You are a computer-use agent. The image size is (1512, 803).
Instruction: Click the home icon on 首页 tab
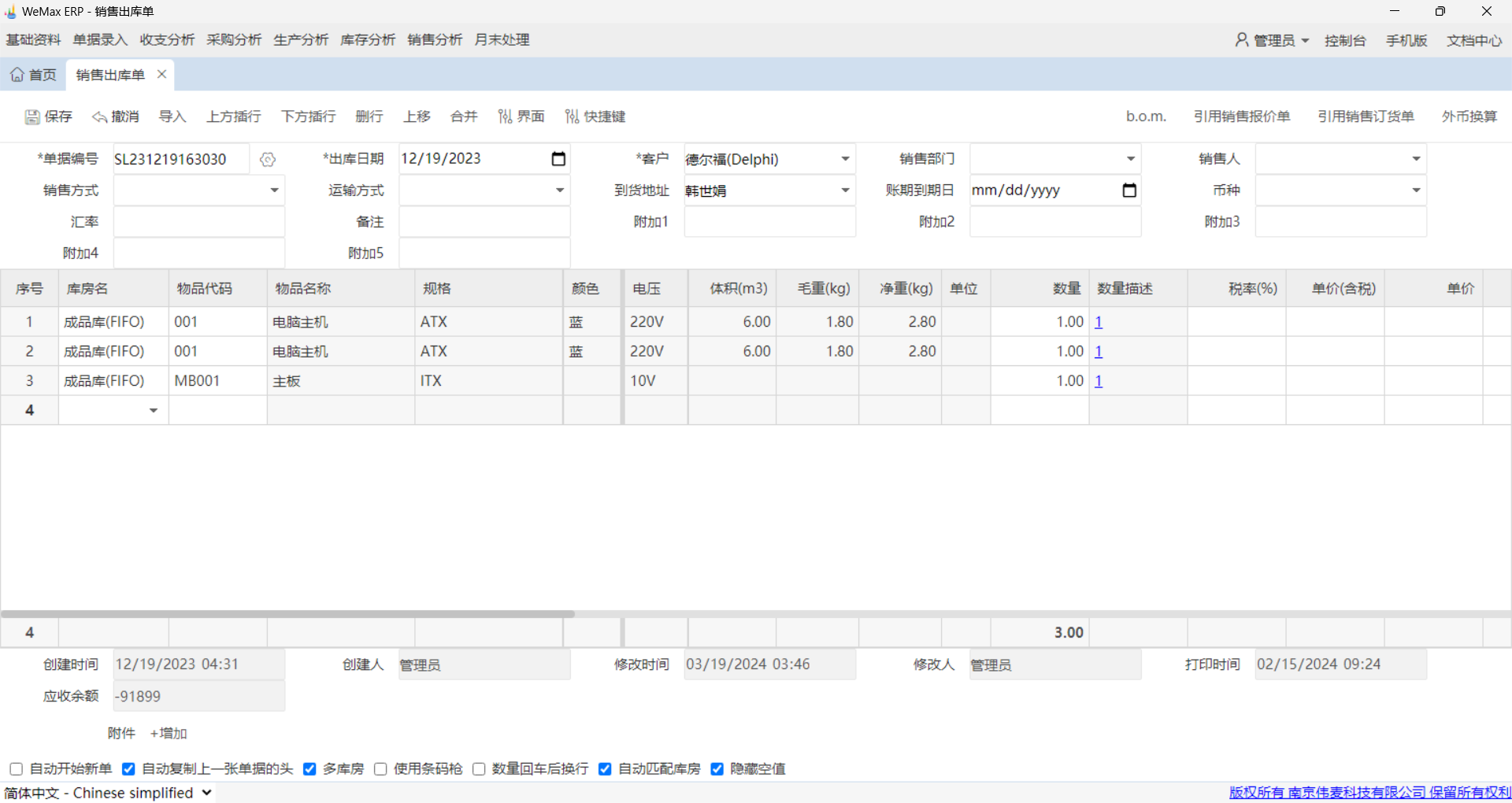click(x=17, y=75)
